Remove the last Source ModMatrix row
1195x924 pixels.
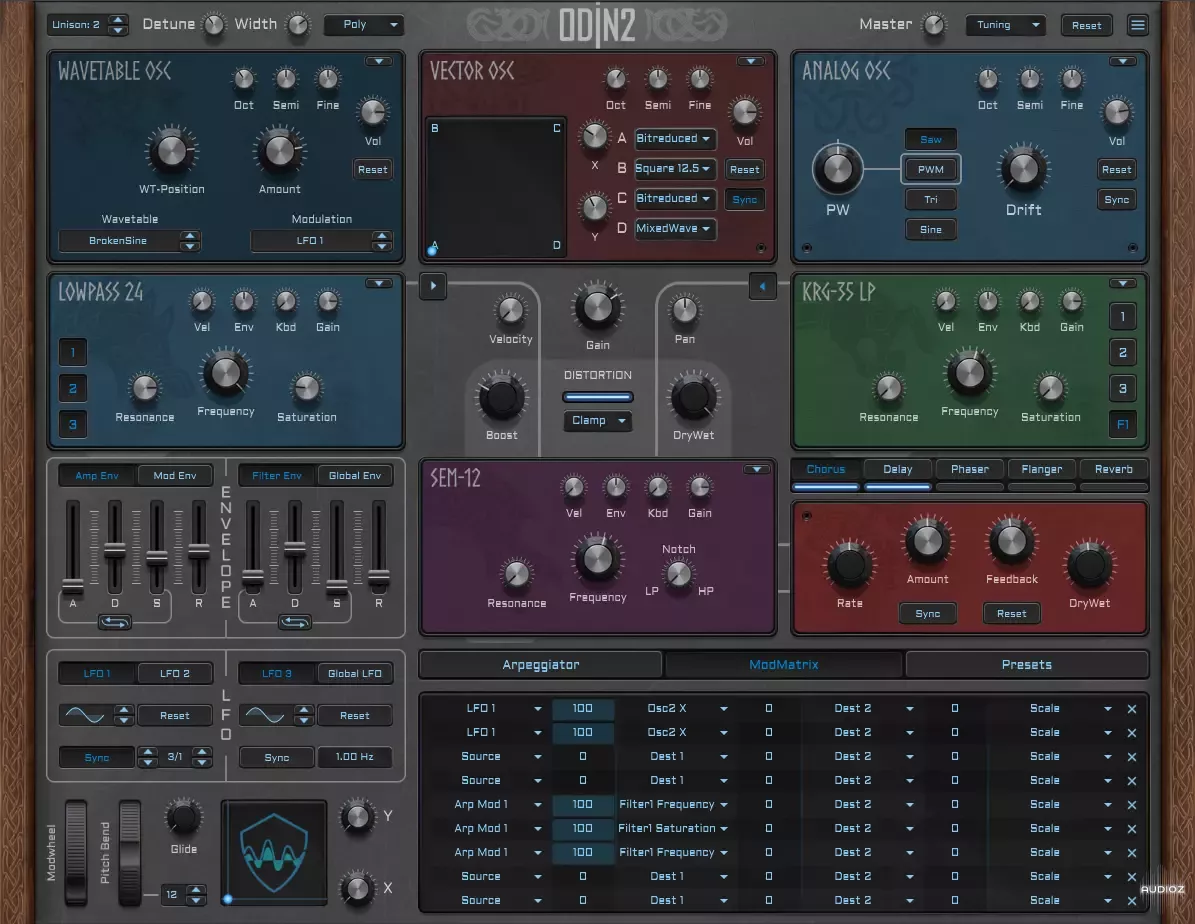coord(1132,901)
